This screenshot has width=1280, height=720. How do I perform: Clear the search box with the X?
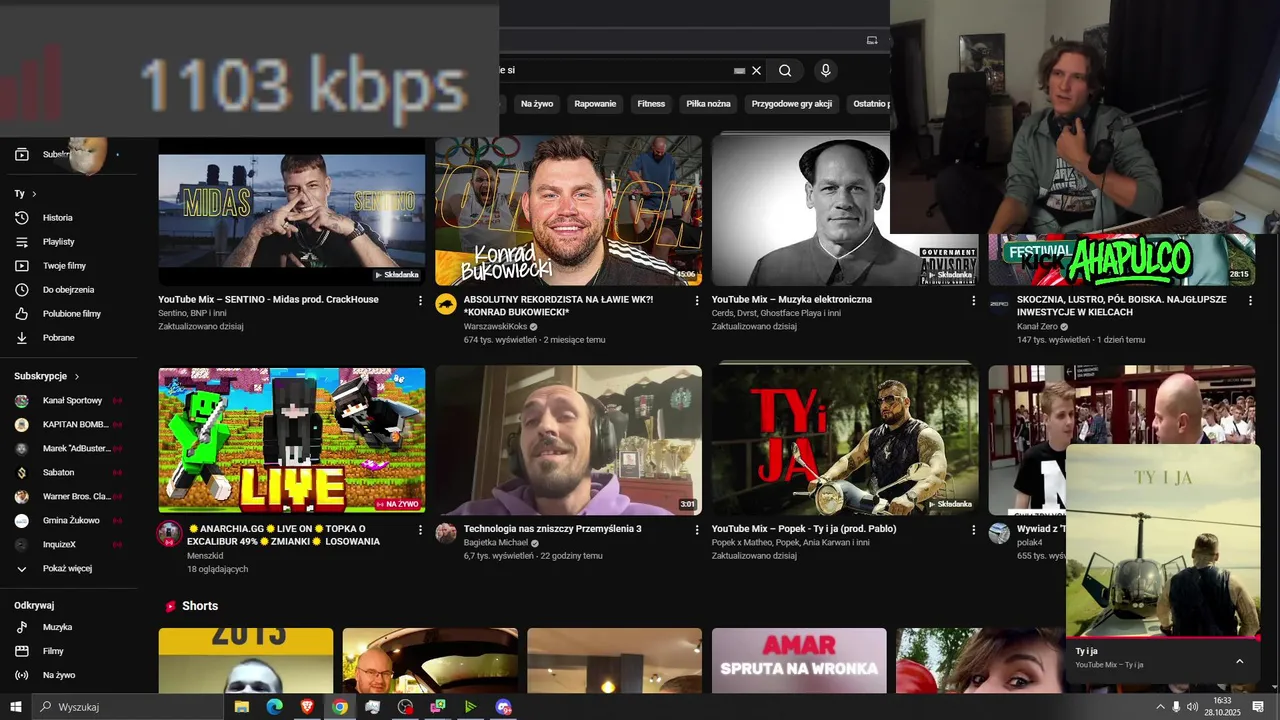757,71
